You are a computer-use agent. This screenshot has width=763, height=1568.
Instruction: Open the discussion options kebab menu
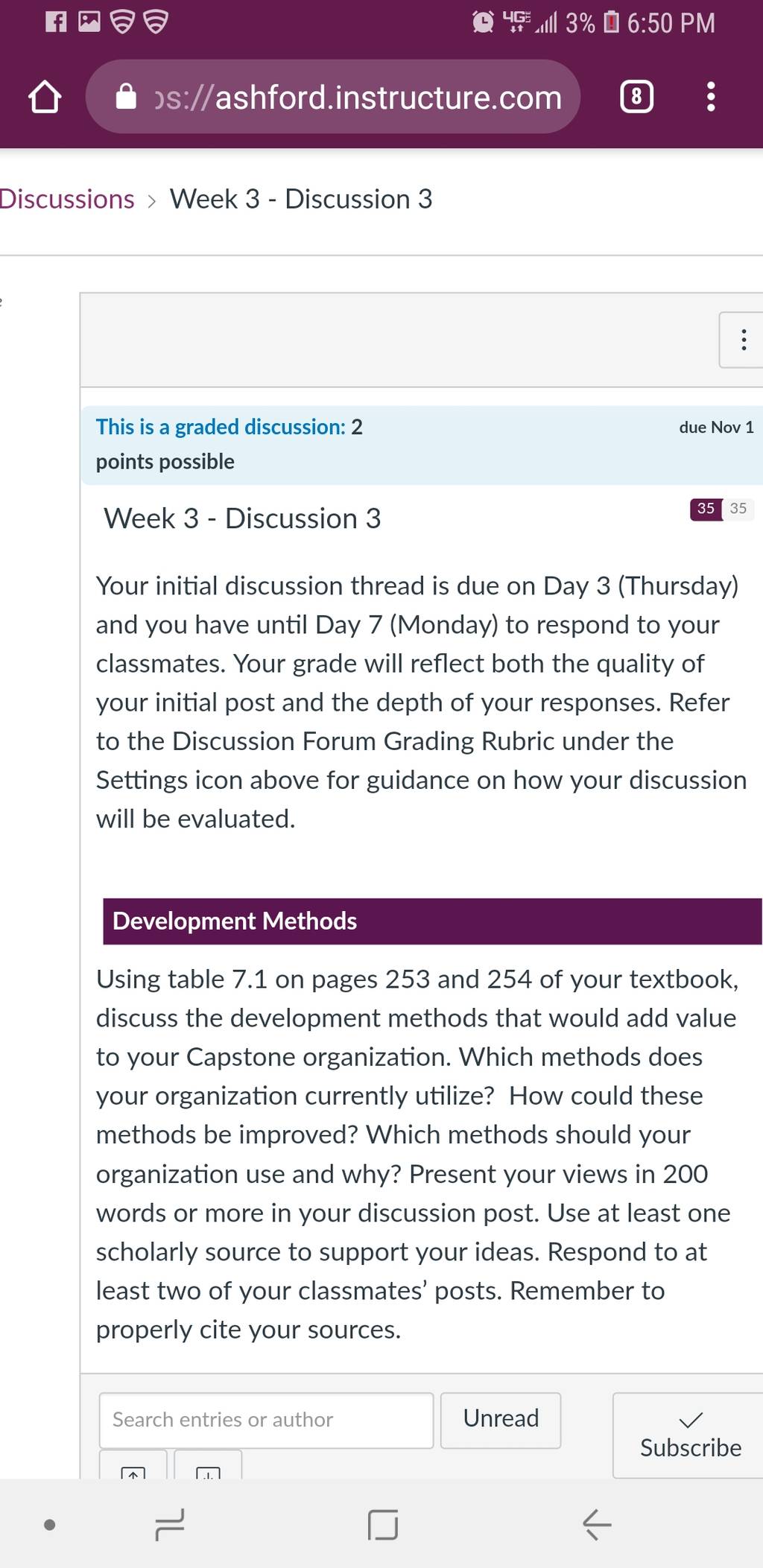(x=742, y=340)
